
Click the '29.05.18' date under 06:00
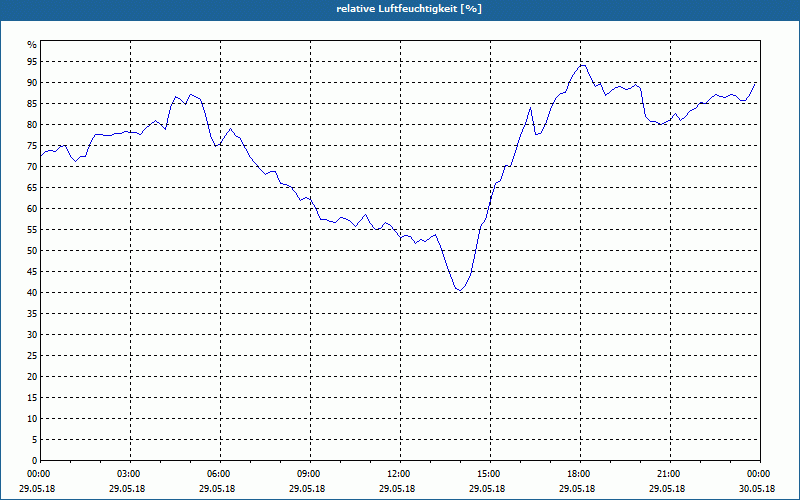[217, 489]
